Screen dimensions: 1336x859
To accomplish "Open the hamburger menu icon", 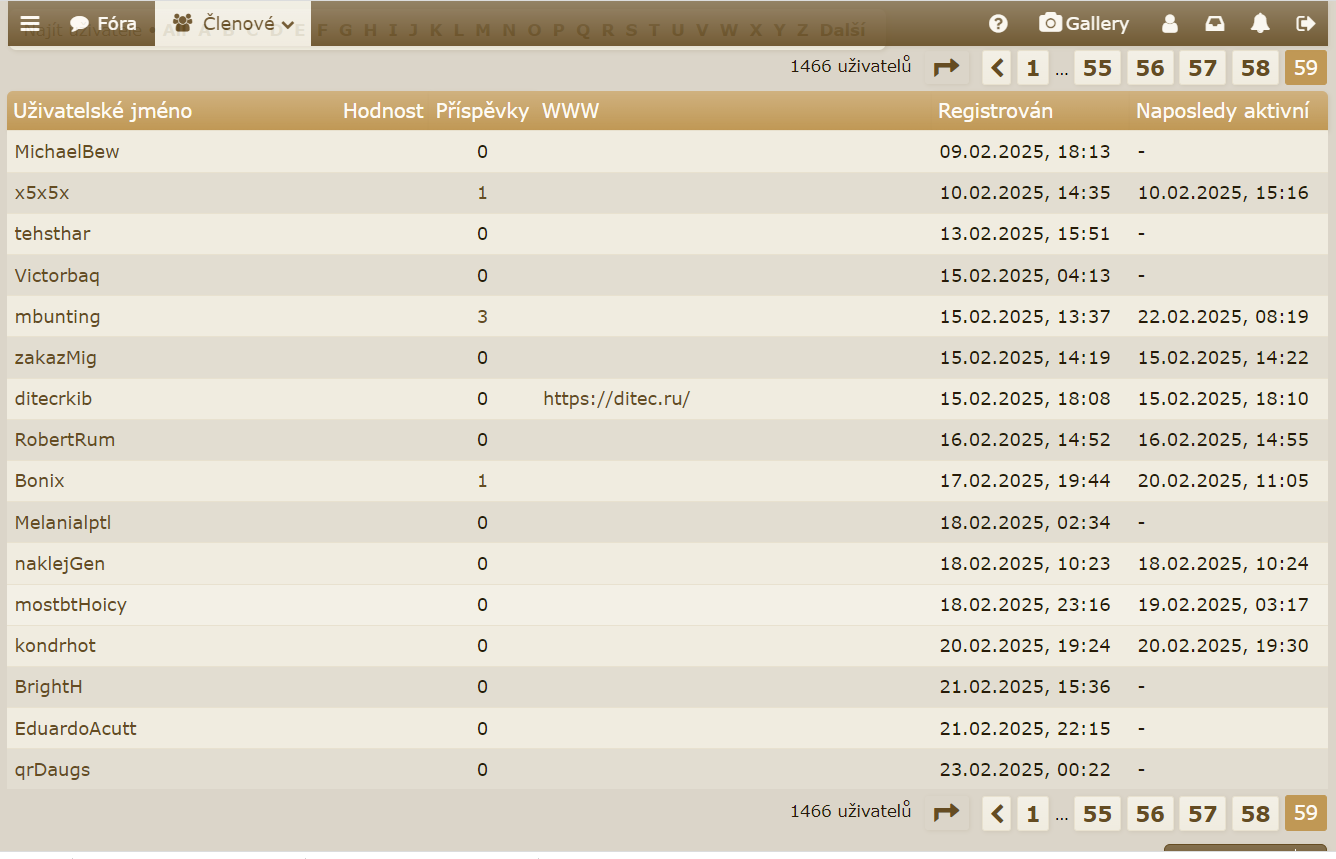I will pos(30,23).
